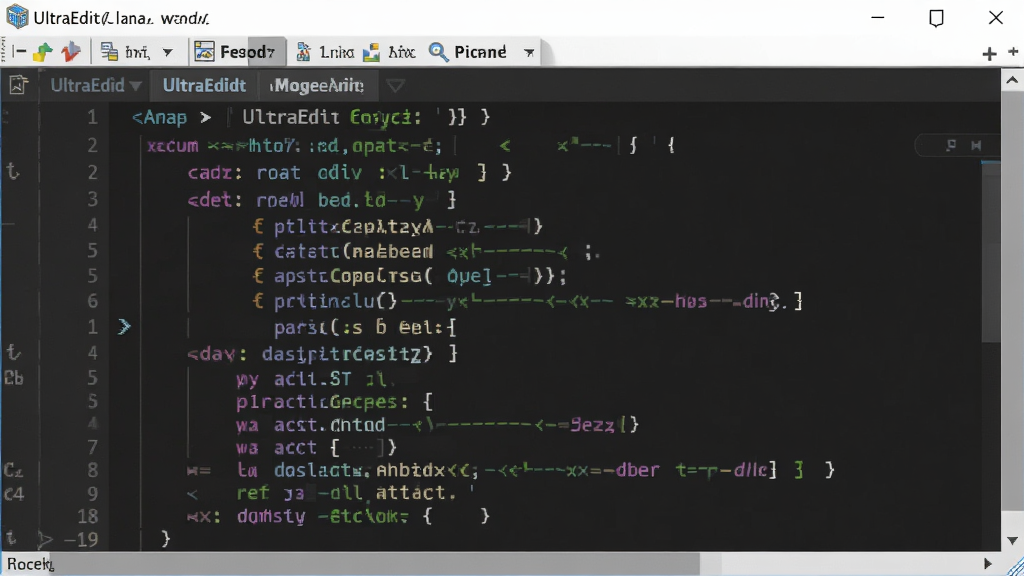Click the picture icon beside Lnka
This screenshot has height=576, width=1024.
pyautogui.click(x=371, y=52)
